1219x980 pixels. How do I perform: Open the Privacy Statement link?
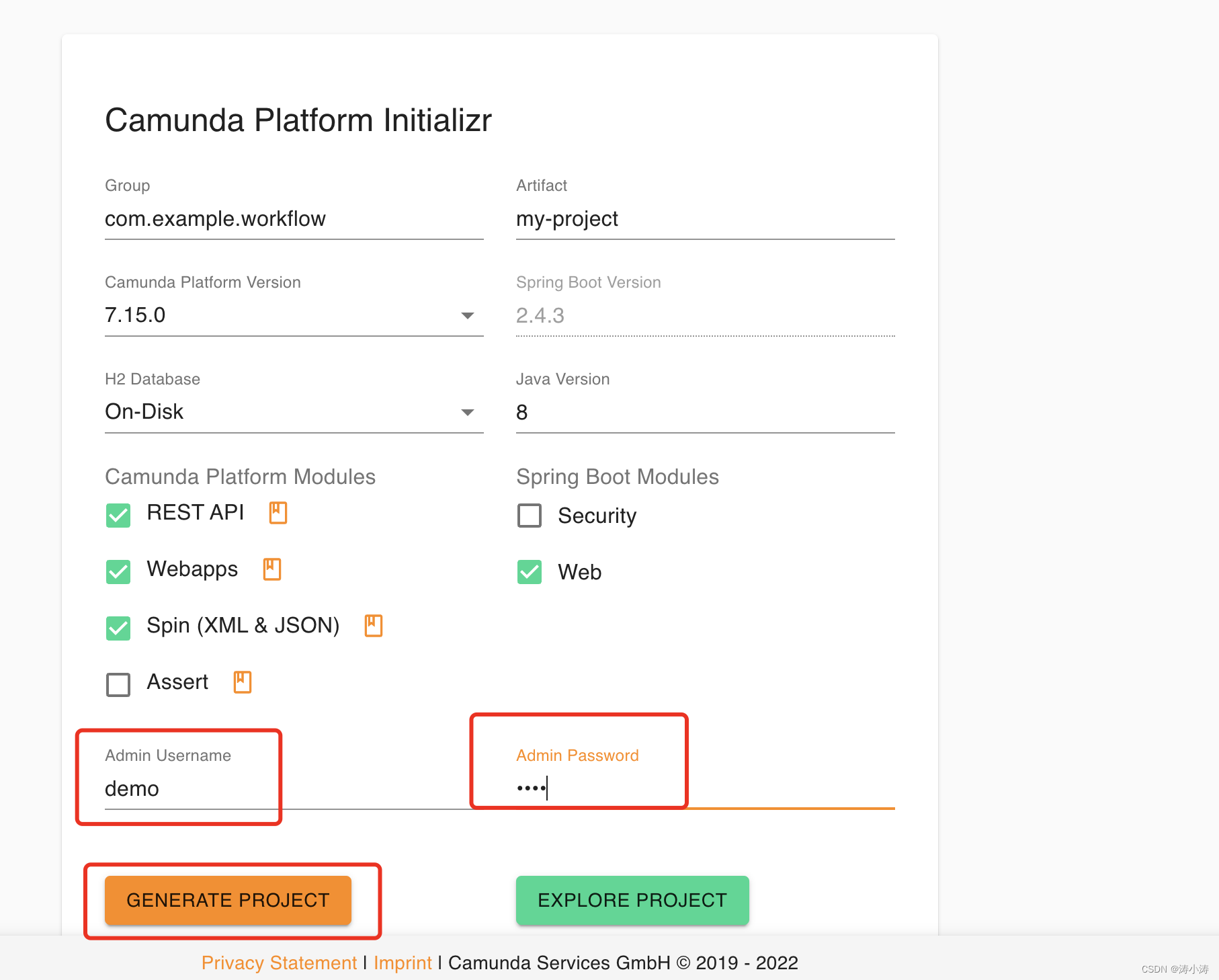(x=279, y=963)
